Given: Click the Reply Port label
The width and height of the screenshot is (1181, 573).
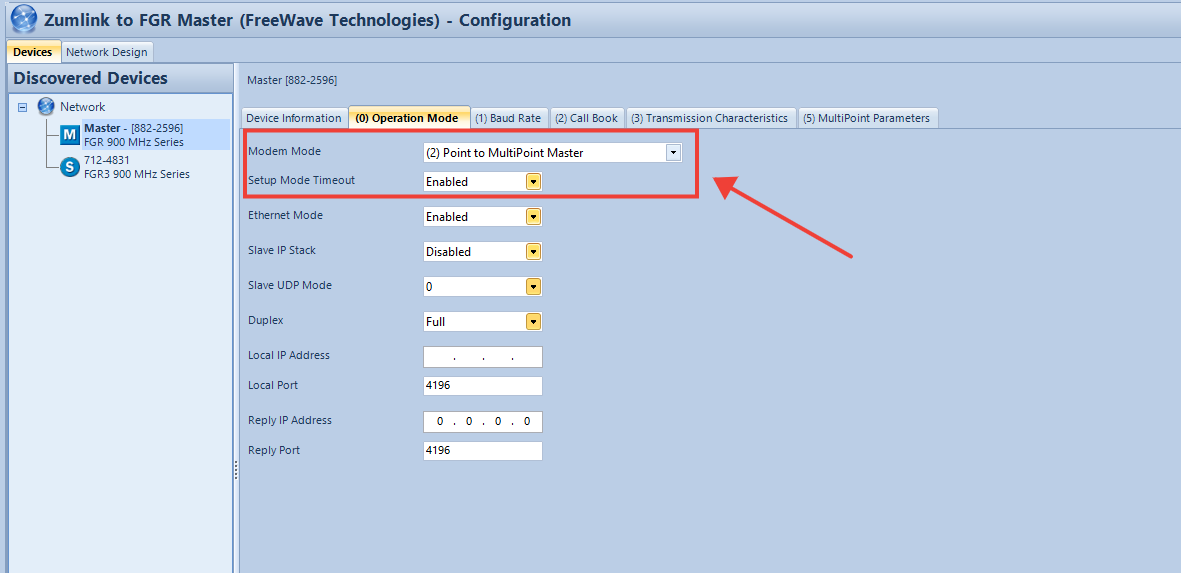Looking at the screenshot, I should (274, 450).
